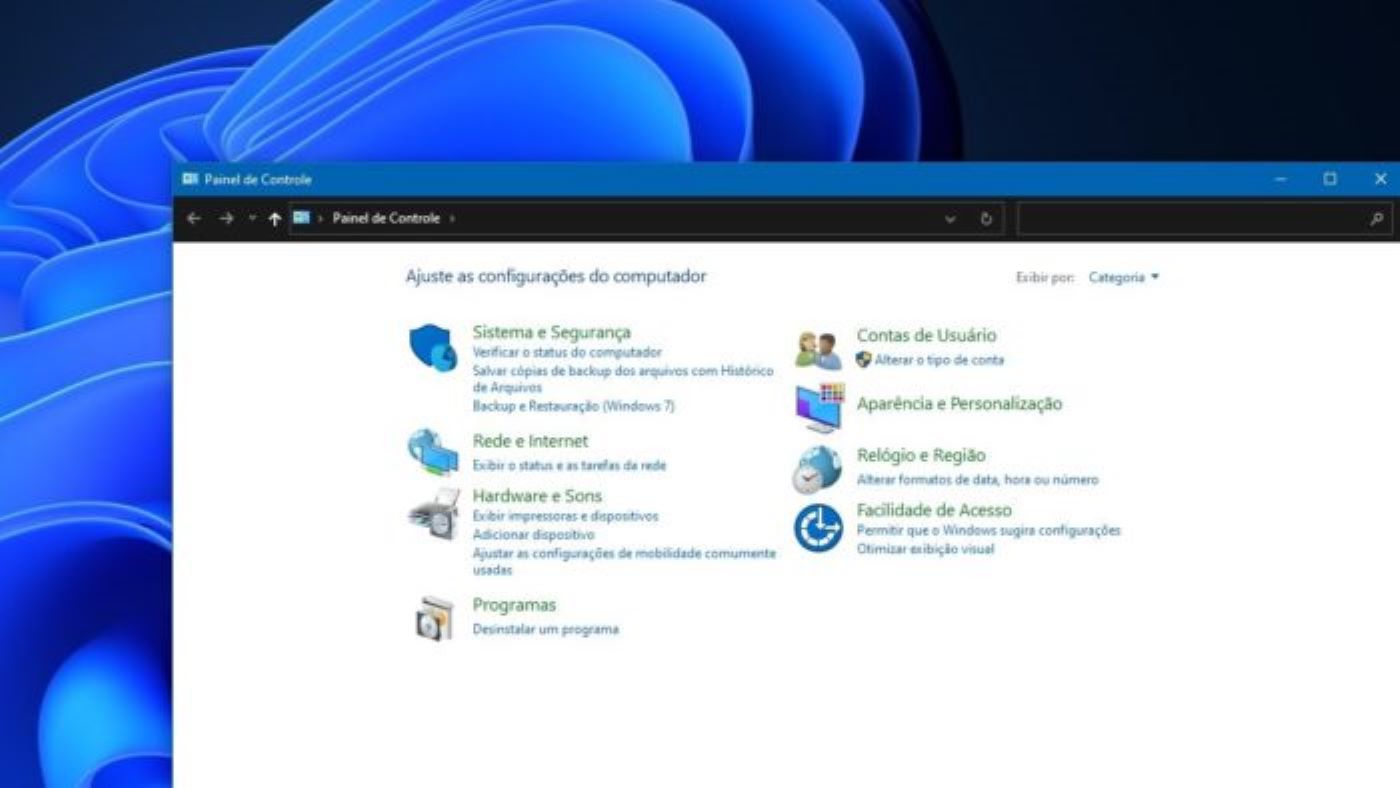The width and height of the screenshot is (1400, 788).
Task: Open Backup e Restauração (Windows 7)
Action: [574, 406]
